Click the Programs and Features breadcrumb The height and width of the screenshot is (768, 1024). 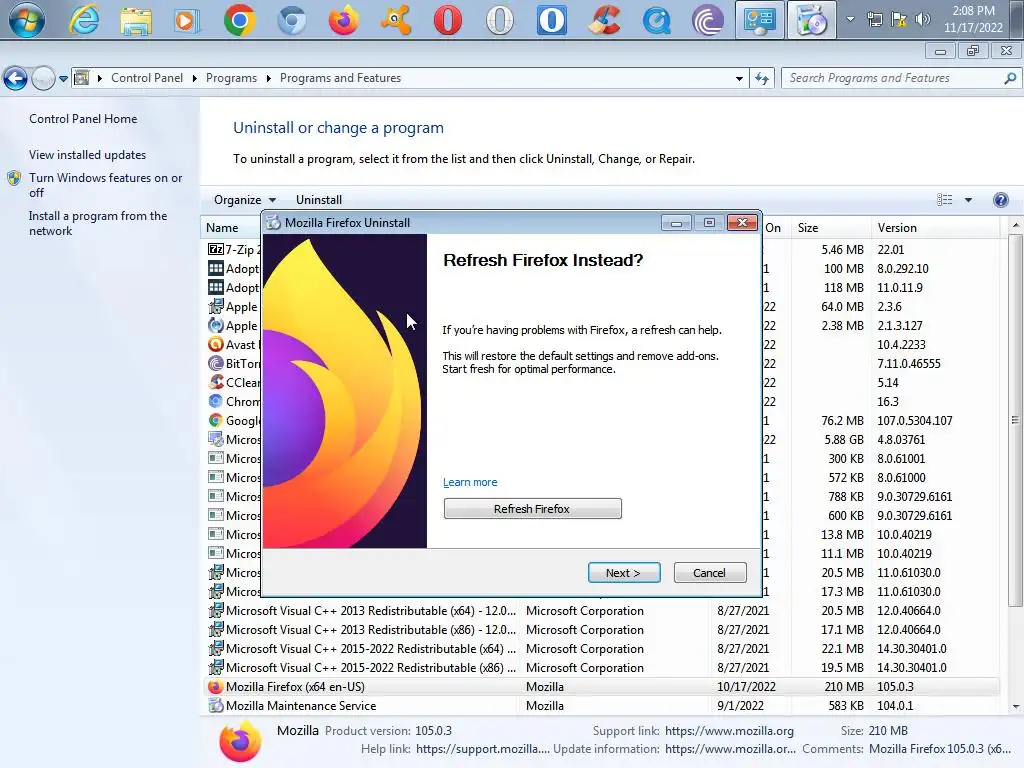tap(340, 78)
